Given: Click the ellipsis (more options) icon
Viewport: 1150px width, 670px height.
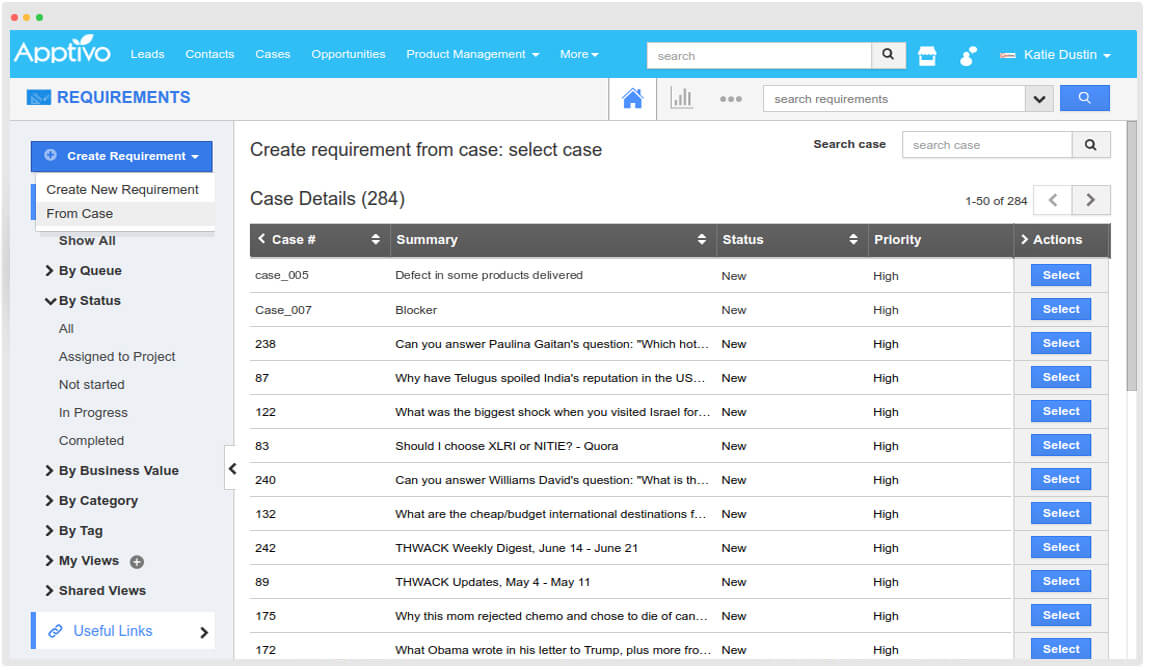Looking at the screenshot, I should click(731, 98).
